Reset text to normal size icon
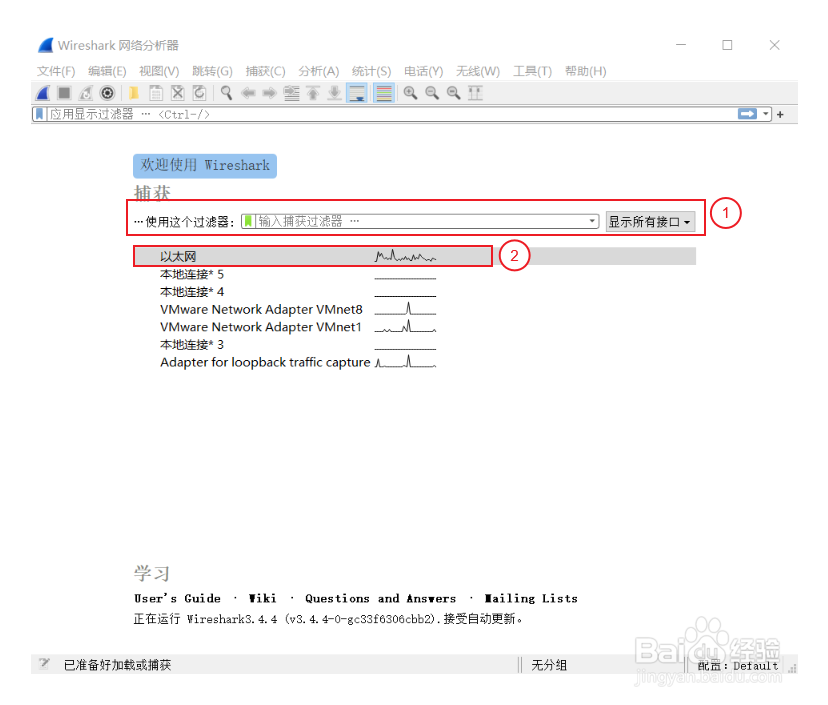 [454, 93]
